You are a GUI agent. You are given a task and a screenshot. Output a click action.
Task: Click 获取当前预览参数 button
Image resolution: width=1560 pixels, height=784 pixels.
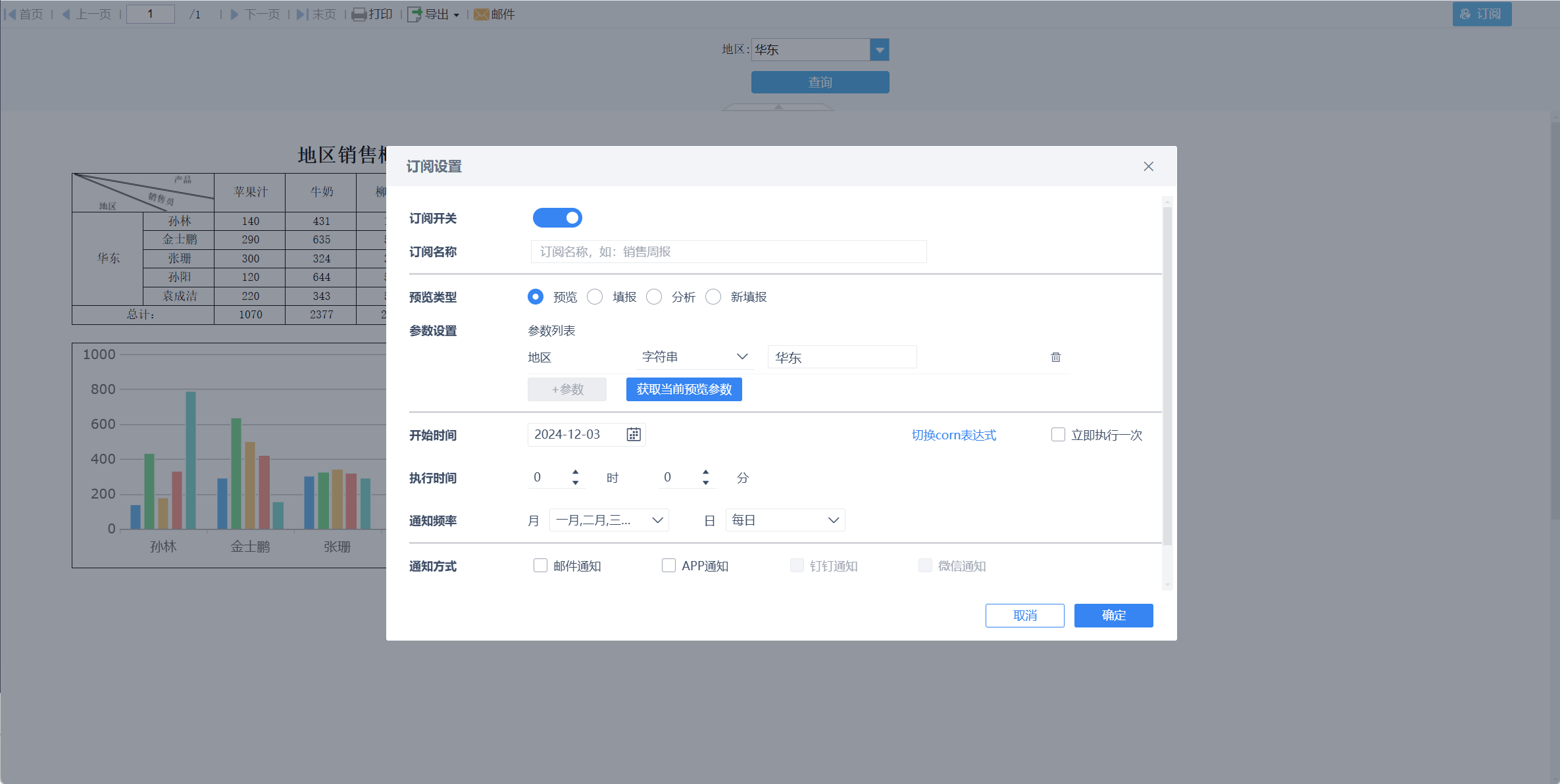[x=684, y=389]
